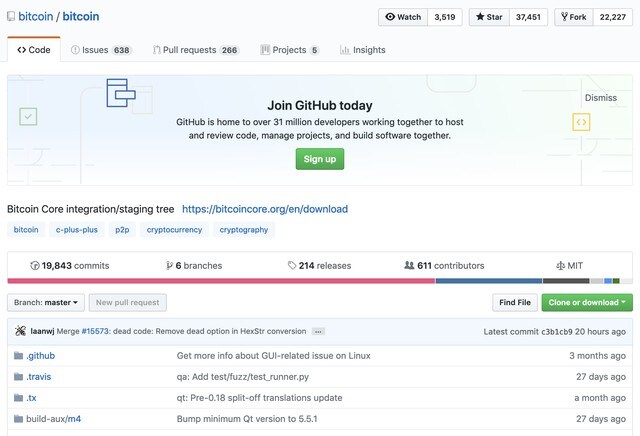Screen dimensions: 640x436
Task: Open the Issues tab
Action: 101,50
